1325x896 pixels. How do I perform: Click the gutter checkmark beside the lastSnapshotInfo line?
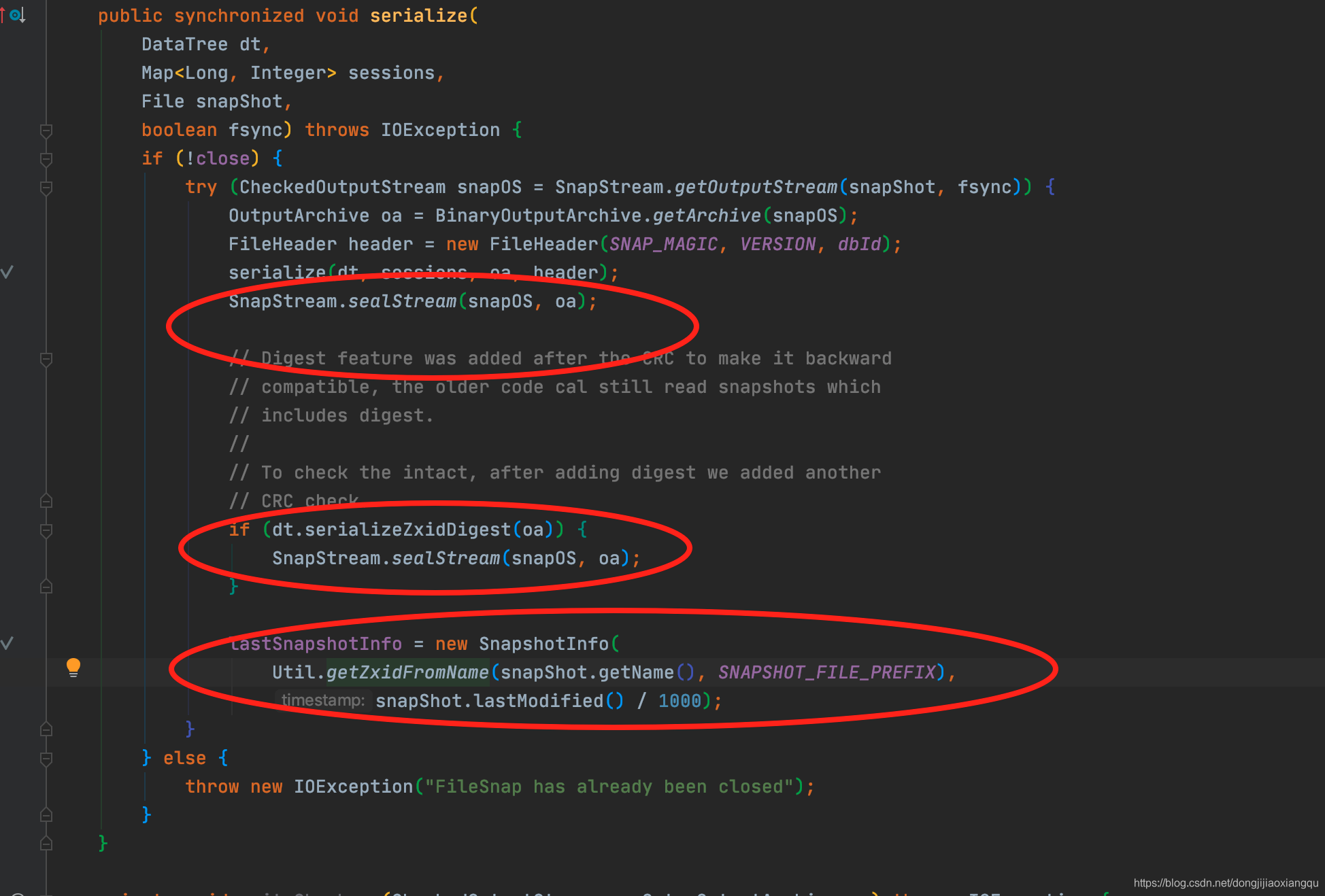(7, 643)
